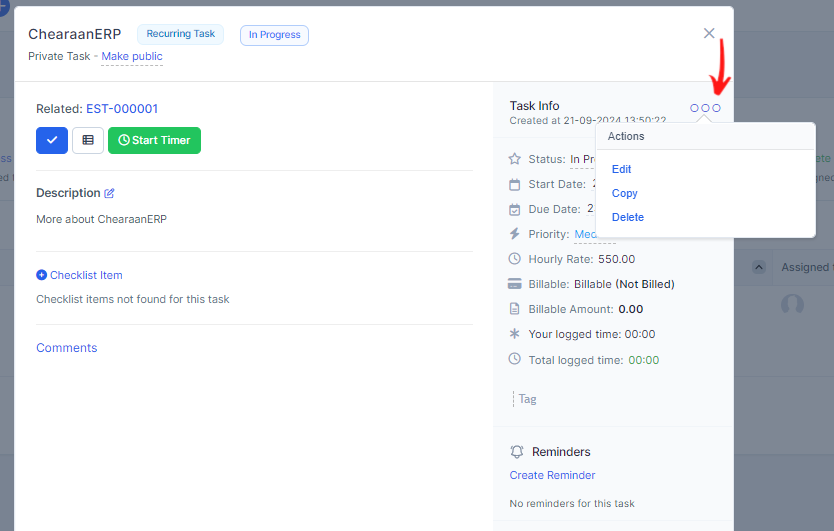Open the Comments section link

(67, 348)
